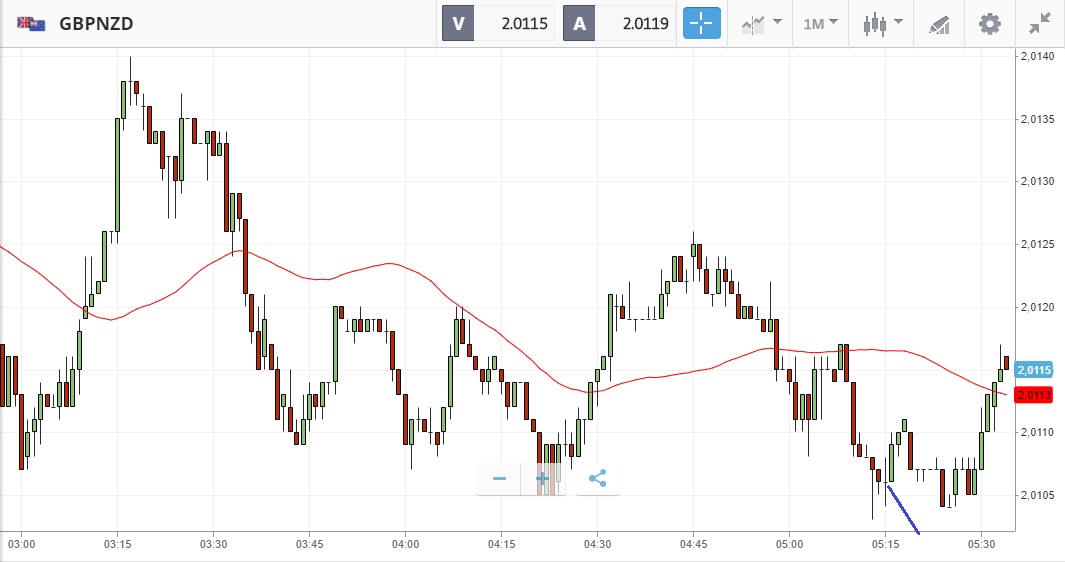Click the GBPNZD symbol name
This screenshot has height=562, width=1065.
click(x=97, y=23)
